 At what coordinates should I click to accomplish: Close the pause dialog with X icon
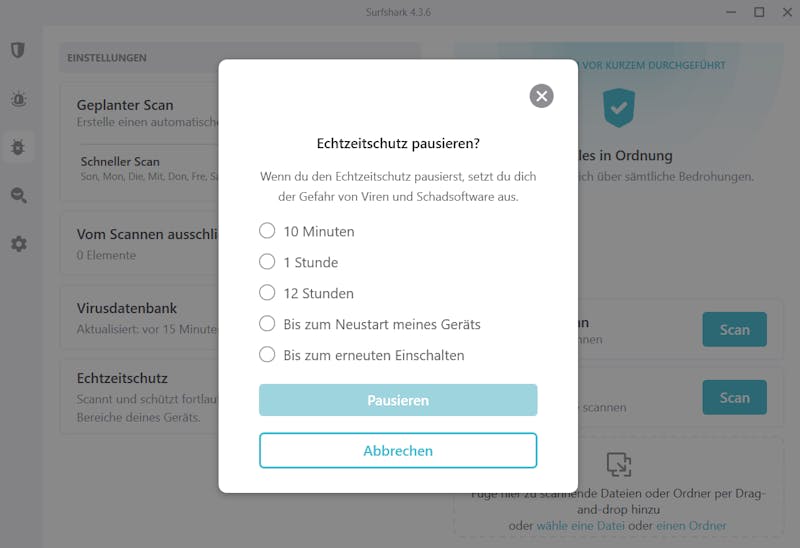pos(541,96)
